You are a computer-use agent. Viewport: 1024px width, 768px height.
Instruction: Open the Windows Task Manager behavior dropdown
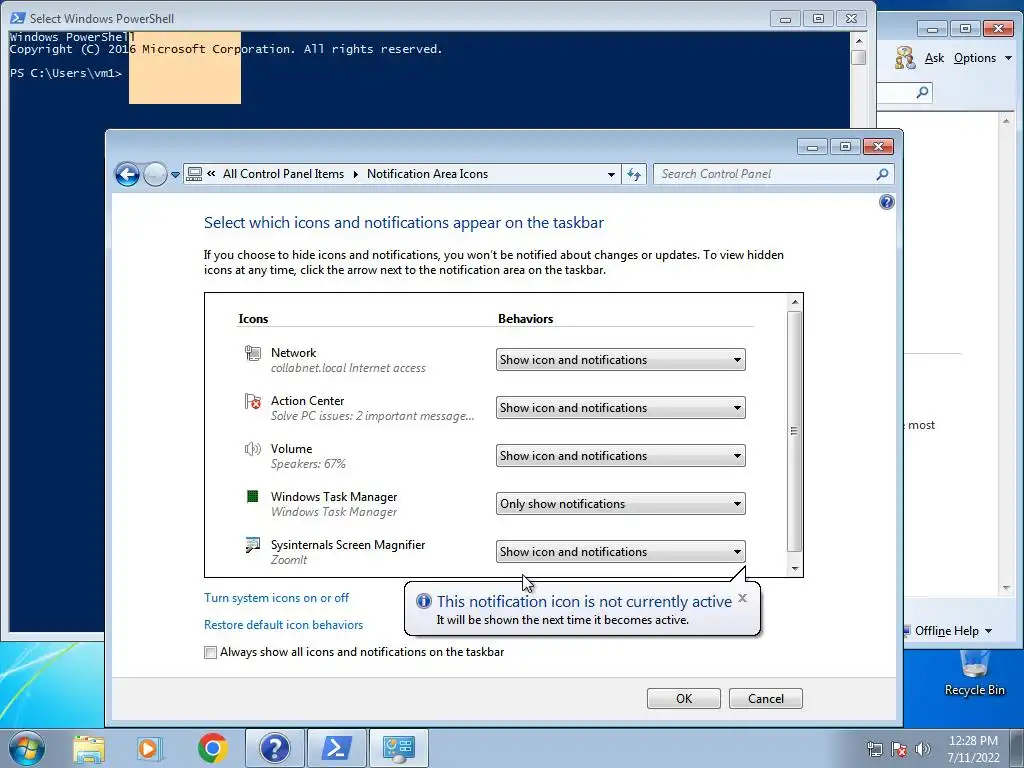620,504
